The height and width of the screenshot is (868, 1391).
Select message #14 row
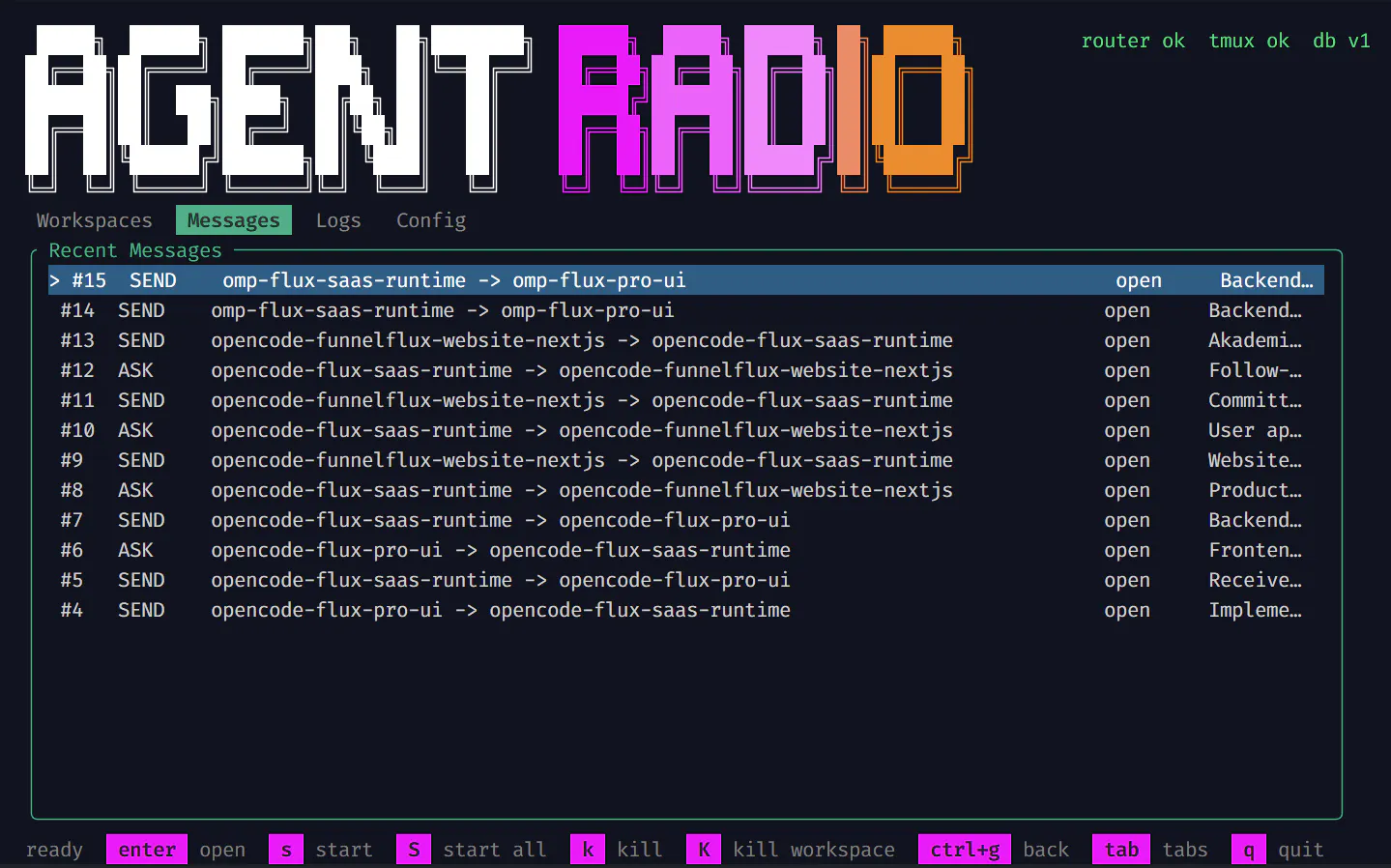[686, 310]
